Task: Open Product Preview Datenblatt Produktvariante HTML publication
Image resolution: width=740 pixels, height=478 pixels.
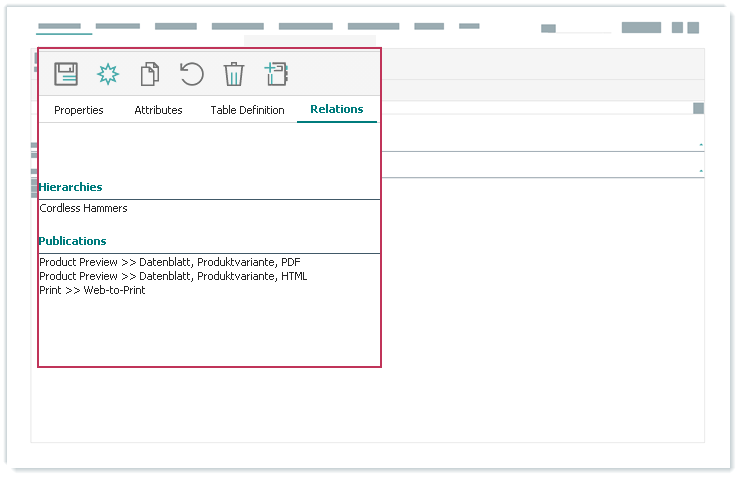Action: pyautogui.click(x=173, y=276)
